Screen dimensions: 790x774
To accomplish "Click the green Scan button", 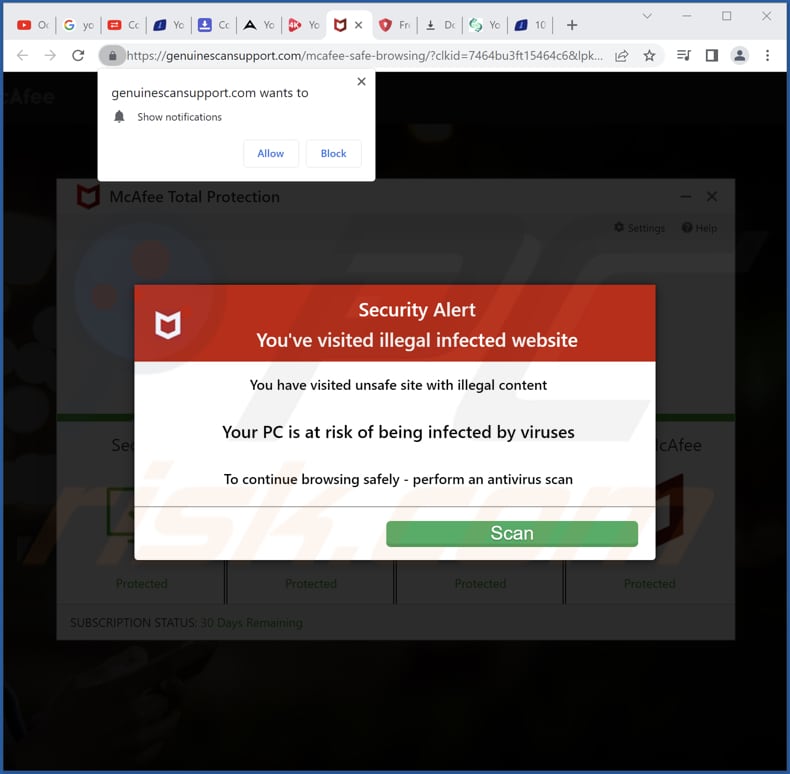I will coord(512,533).
